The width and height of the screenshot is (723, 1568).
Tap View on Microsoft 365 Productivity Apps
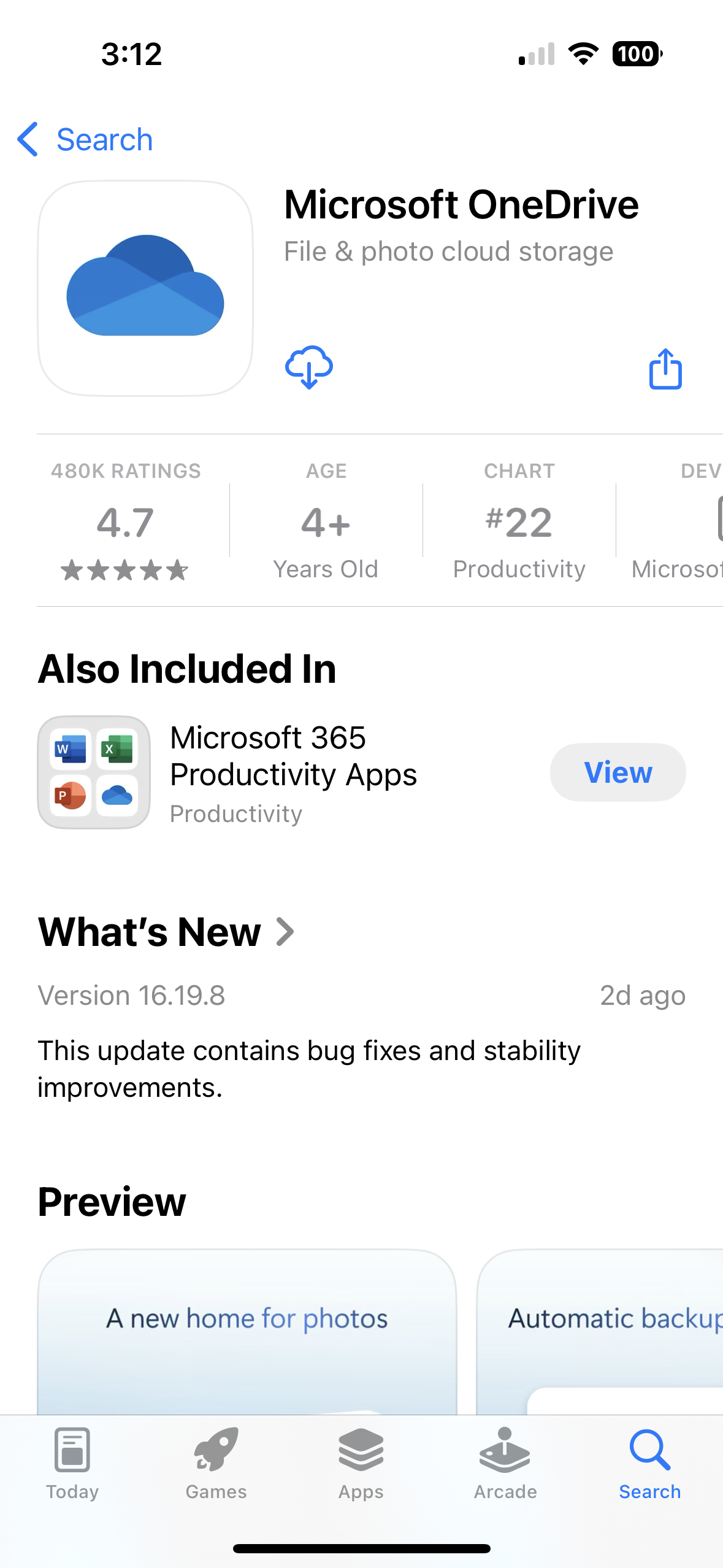pos(617,772)
